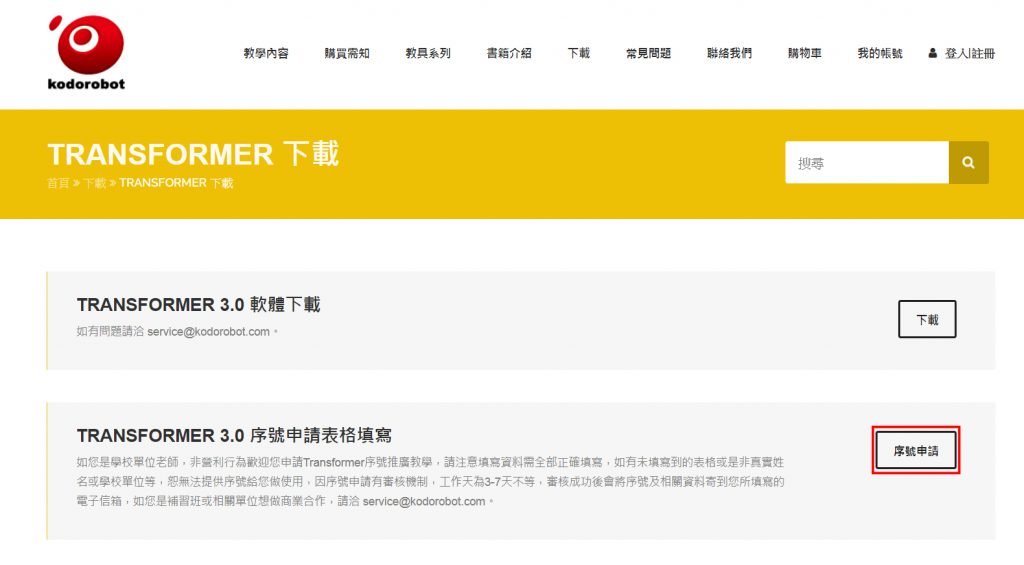Image resolution: width=1024 pixels, height=565 pixels.
Task: Open the 常見問題 menu item
Action: [648, 53]
